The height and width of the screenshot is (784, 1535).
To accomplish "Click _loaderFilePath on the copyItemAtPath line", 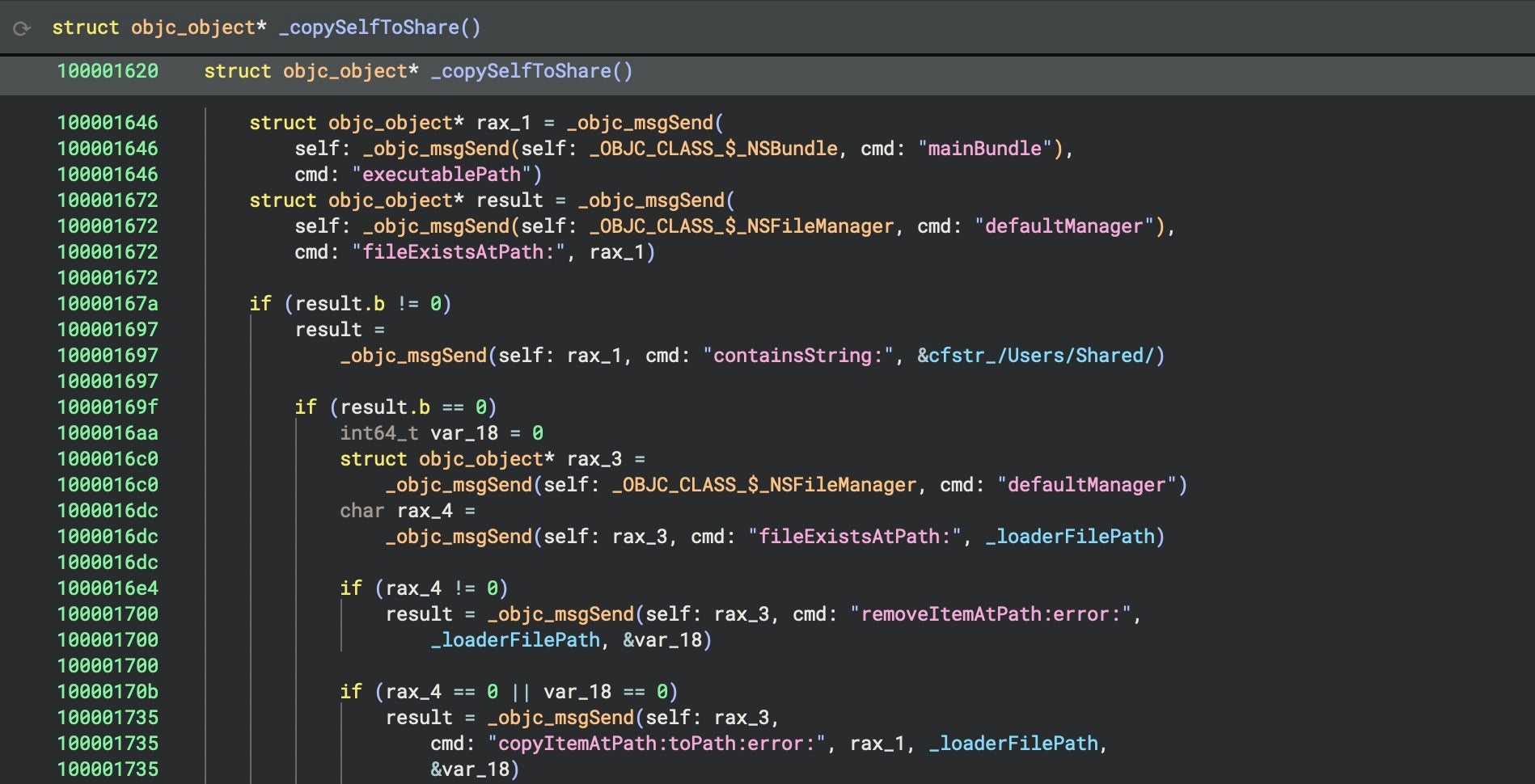I will [x=1013, y=744].
